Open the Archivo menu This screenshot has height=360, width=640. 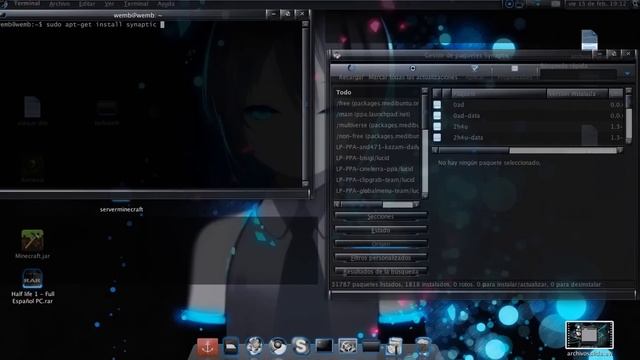coord(60,4)
